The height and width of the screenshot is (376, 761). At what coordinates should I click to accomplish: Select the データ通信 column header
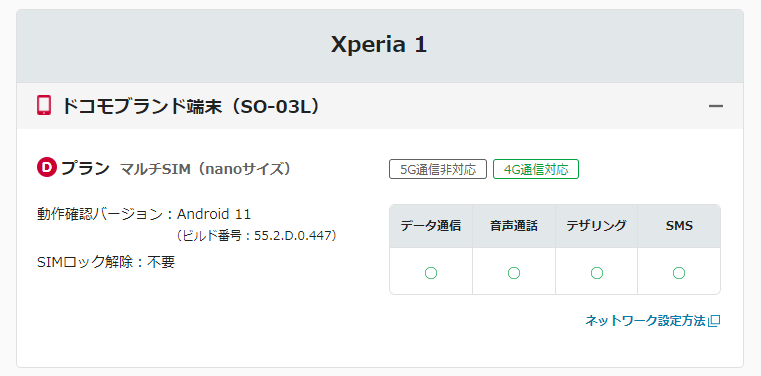click(431, 226)
